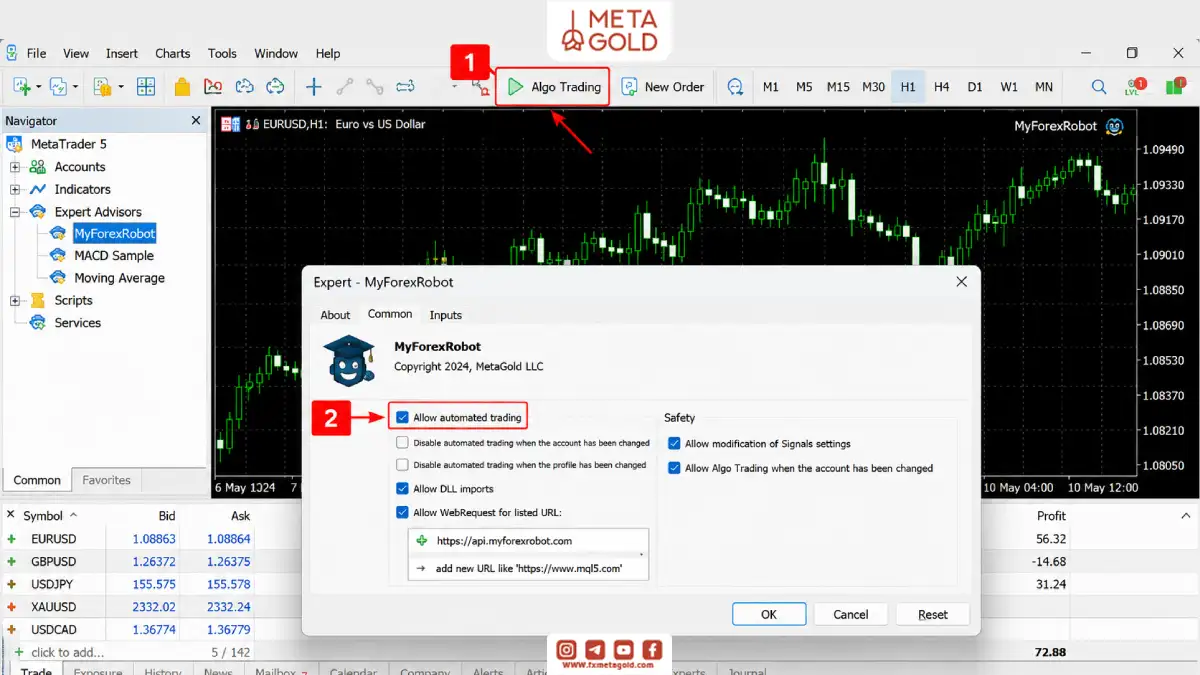Click the green chart bars icon with badge
The image size is (1200, 675).
[1175, 87]
